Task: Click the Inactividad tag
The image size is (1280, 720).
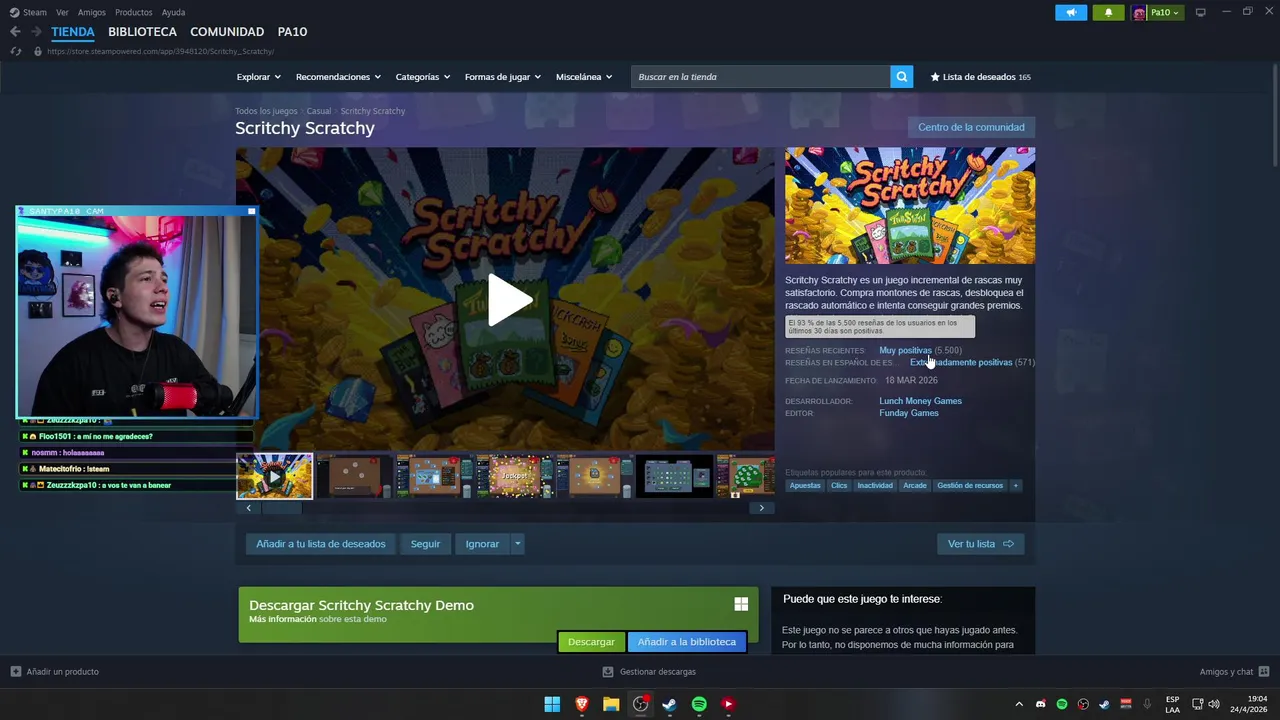Action: (875, 486)
